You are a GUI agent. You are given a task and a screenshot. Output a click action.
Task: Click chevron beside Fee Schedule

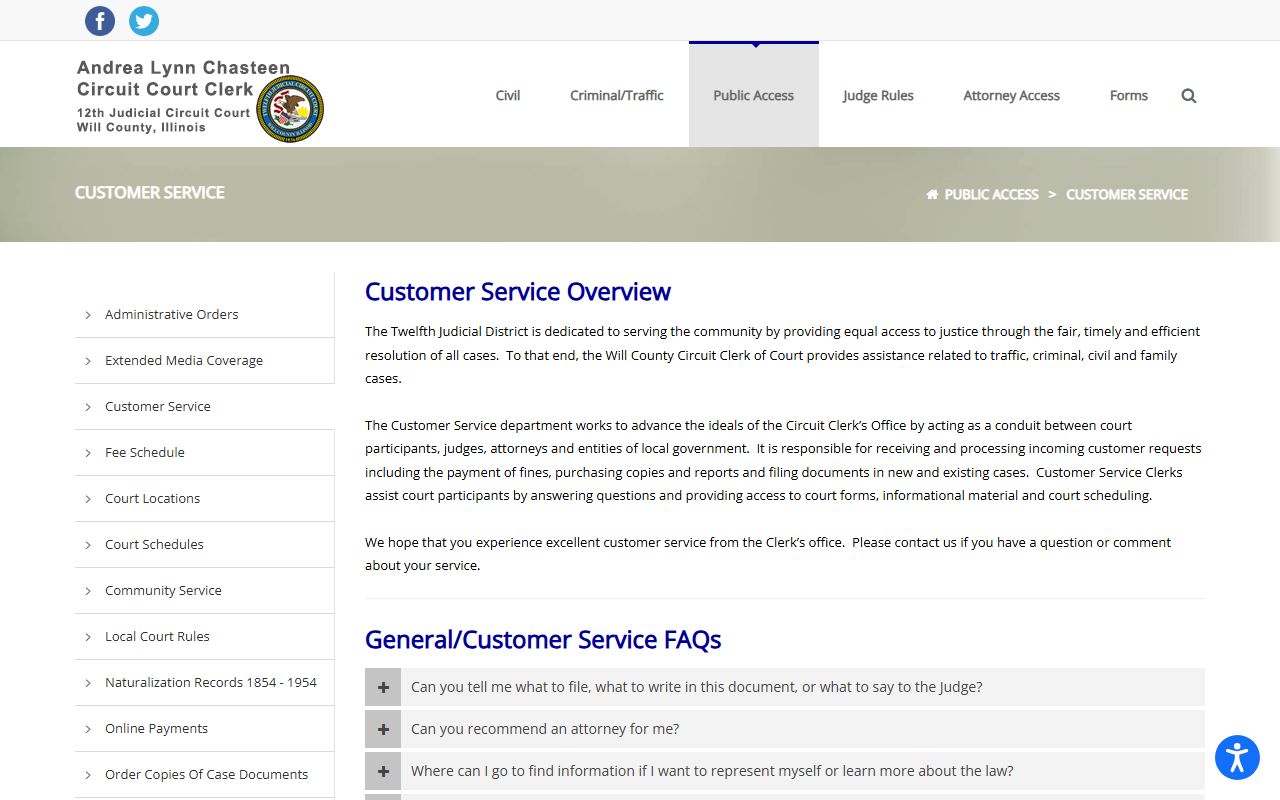88,453
